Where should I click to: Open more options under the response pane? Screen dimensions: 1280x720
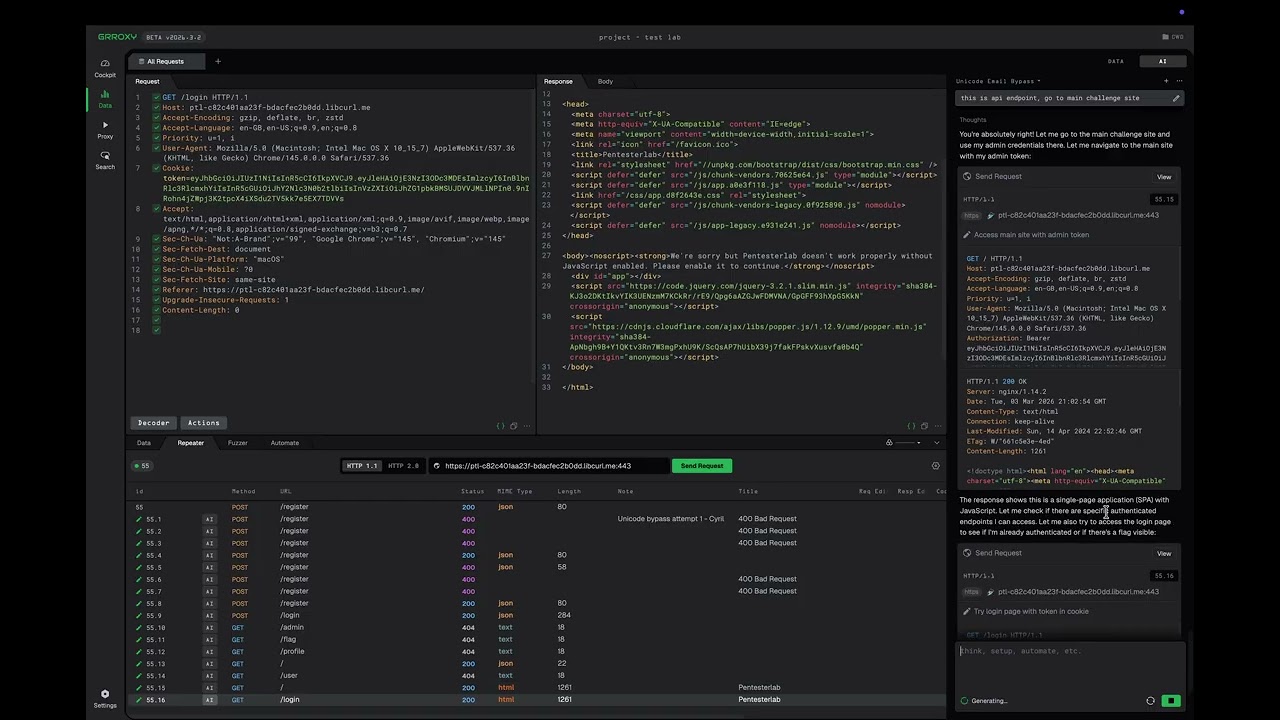coord(937,426)
